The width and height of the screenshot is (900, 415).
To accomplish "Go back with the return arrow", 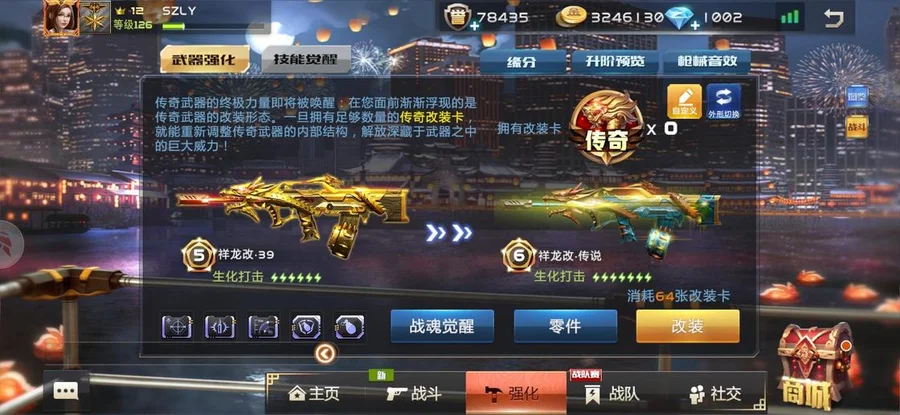I will 833,17.
